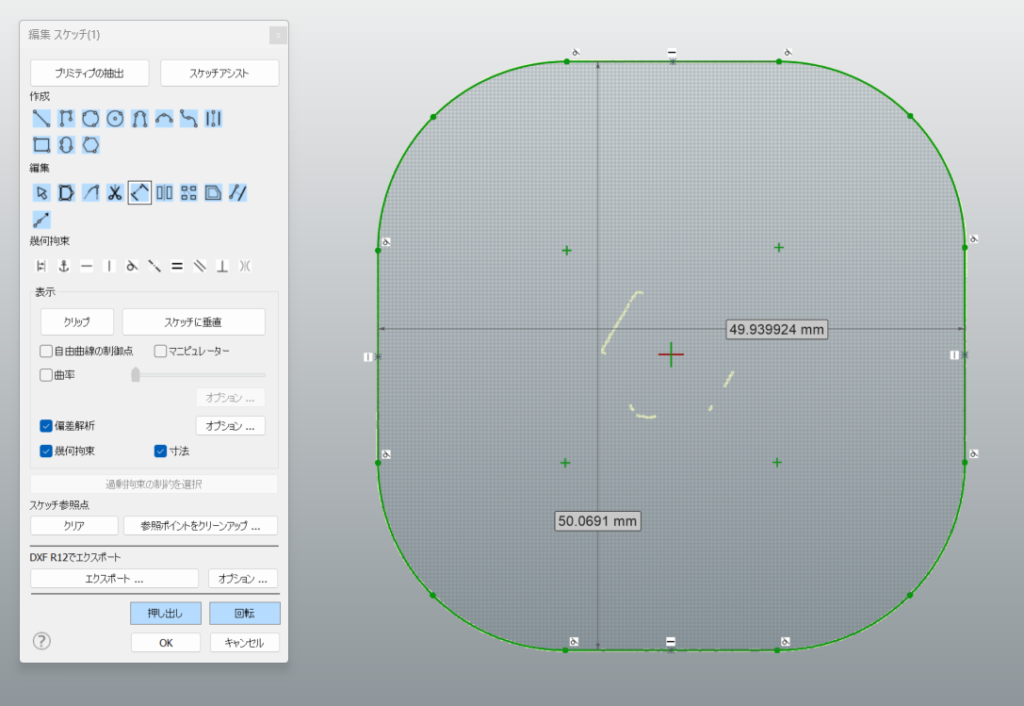Click the 49.939924 mm dimension label

(777, 329)
